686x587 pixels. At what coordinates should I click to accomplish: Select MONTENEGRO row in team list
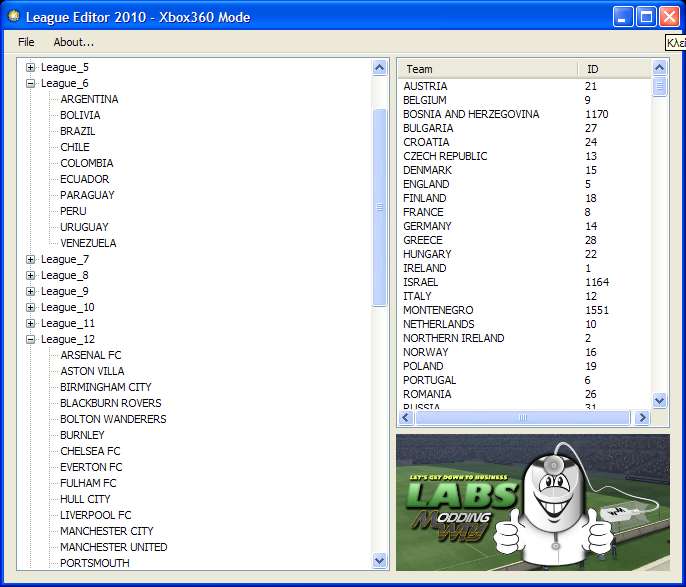click(438, 310)
